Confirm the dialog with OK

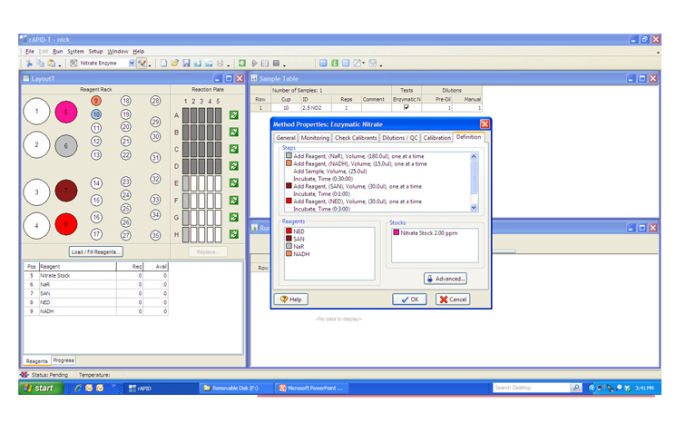click(x=411, y=299)
